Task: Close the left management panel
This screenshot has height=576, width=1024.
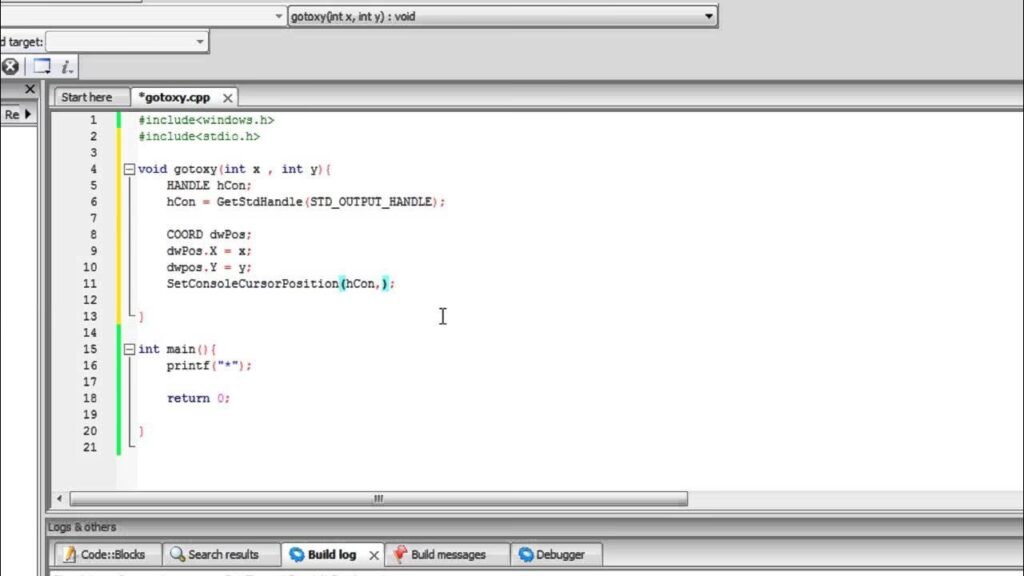Action: click(x=30, y=90)
